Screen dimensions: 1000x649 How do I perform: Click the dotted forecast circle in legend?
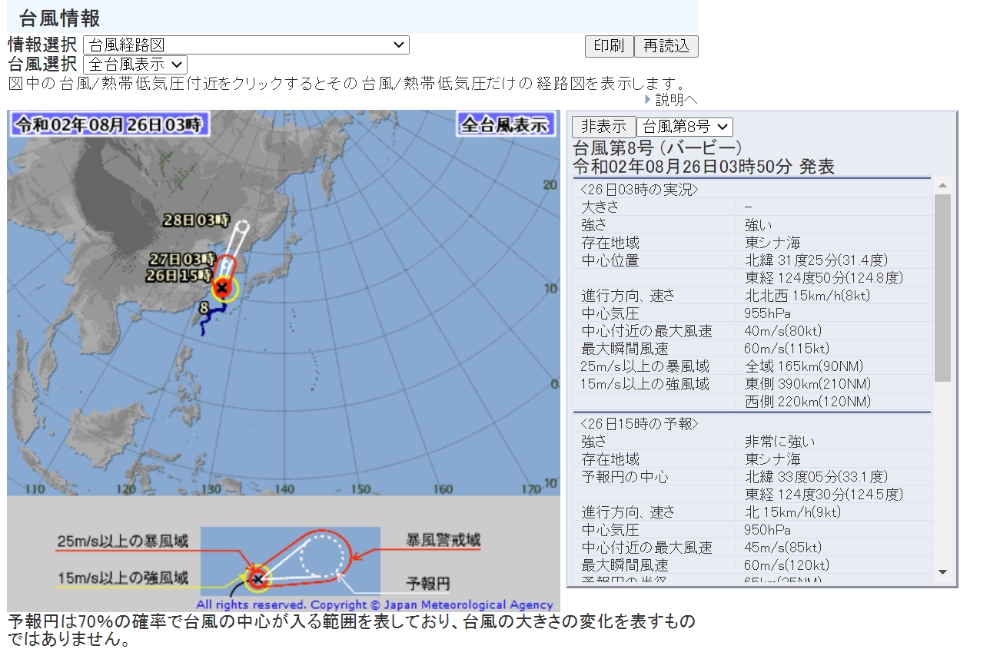pos(322,556)
